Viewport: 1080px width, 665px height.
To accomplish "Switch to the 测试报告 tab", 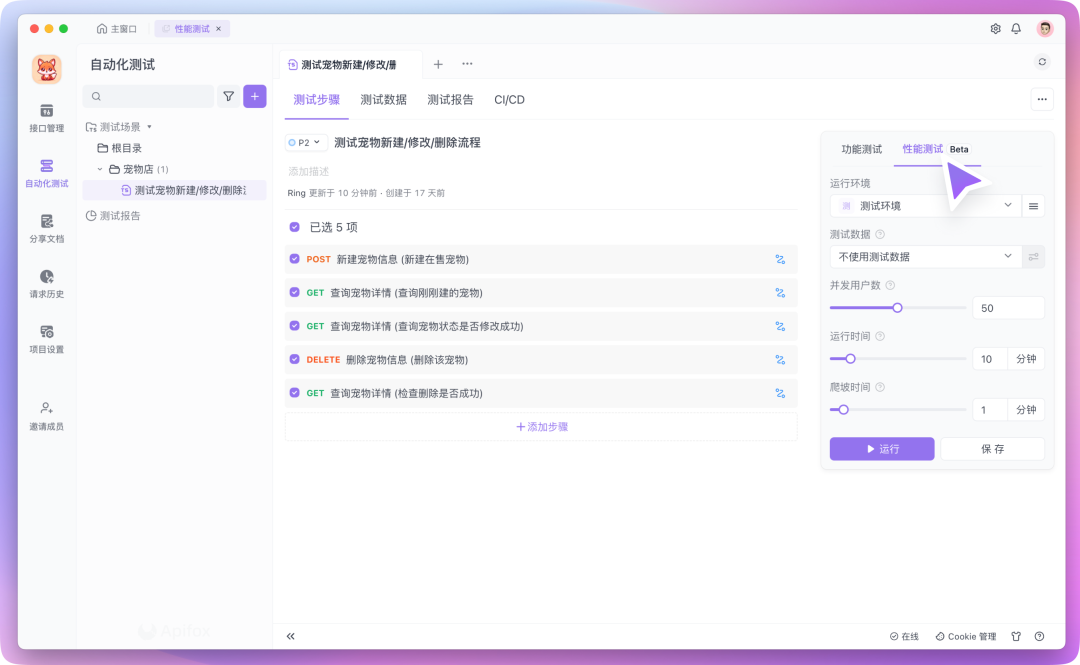I will [x=450, y=100].
